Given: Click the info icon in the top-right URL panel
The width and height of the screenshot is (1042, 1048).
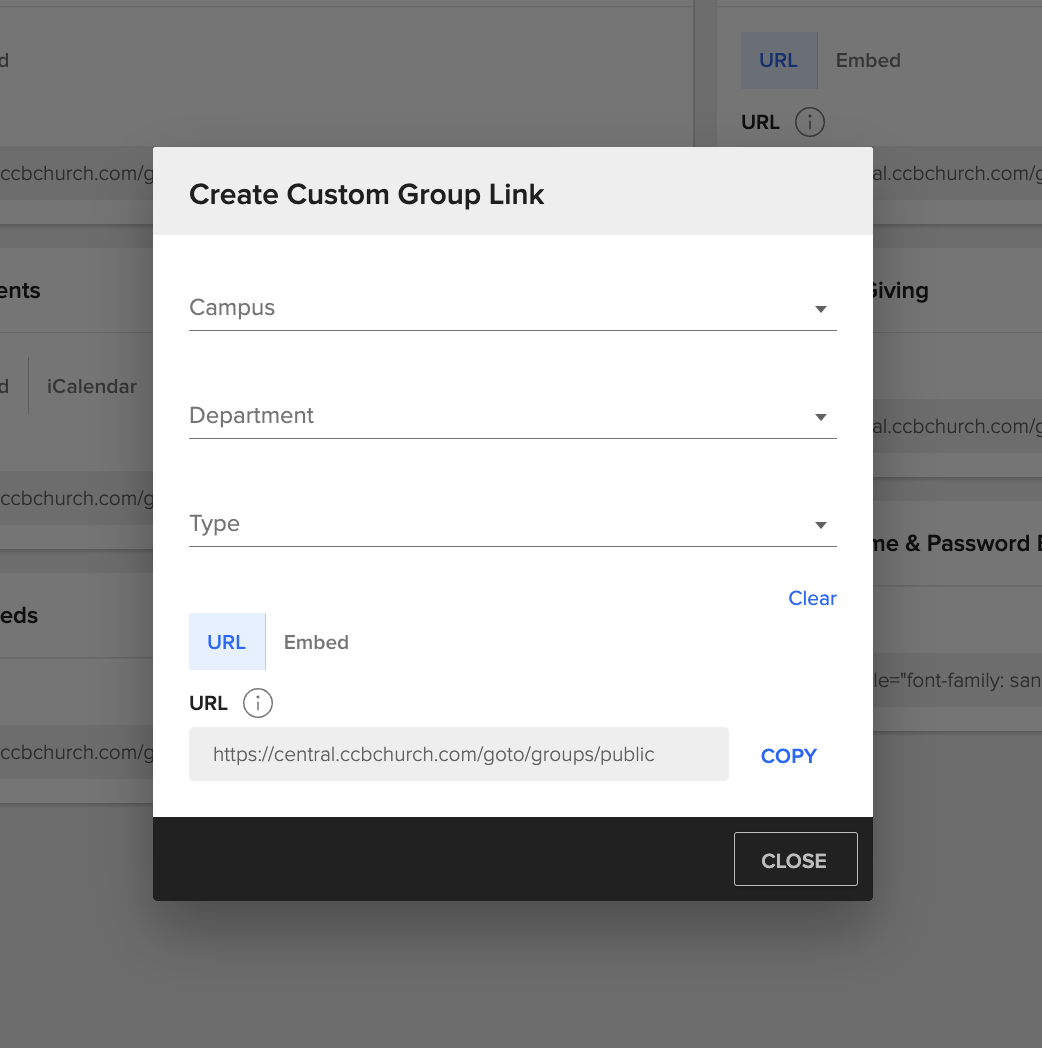Looking at the screenshot, I should [810, 122].
